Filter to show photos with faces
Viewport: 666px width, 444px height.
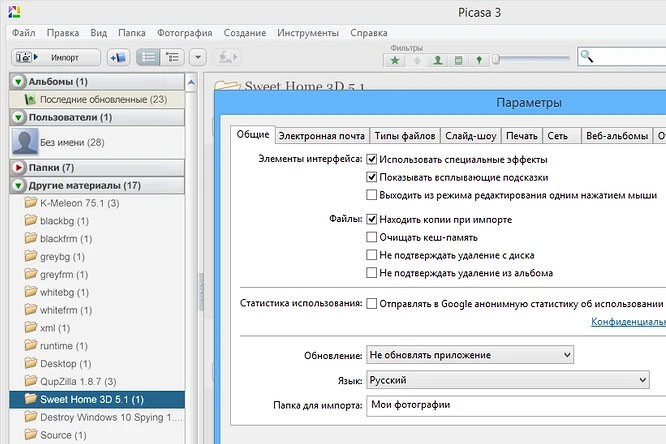pyautogui.click(x=437, y=61)
